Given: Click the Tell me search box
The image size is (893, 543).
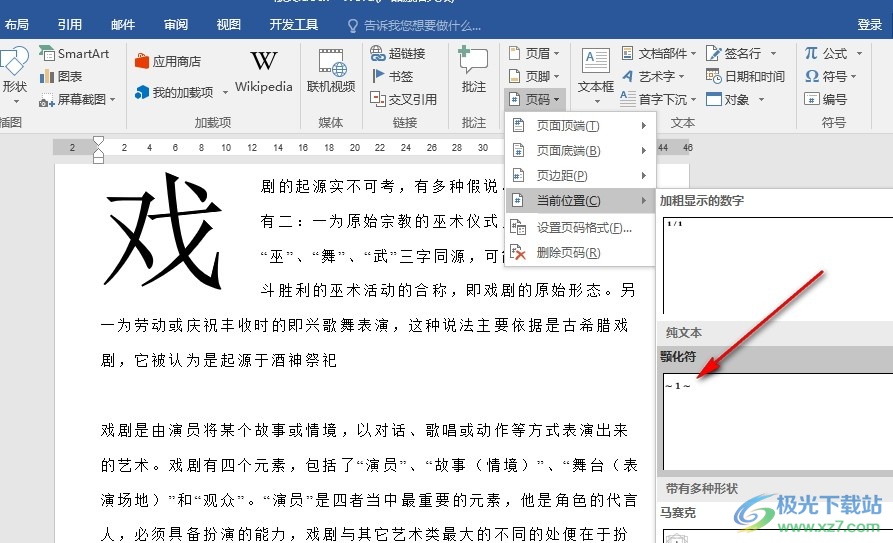Looking at the screenshot, I should pyautogui.click(x=415, y=25).
